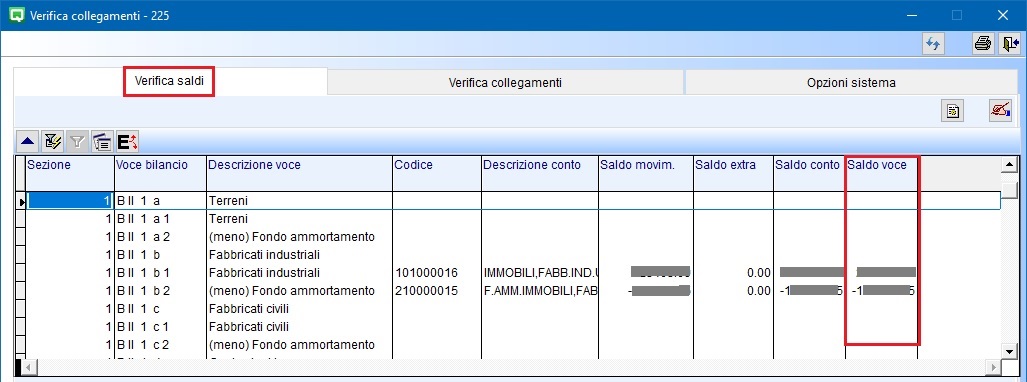Click the vertical scrollbar up arrow
The width and height of the screenshot is (1027, 382).
tap(1009, 166)
